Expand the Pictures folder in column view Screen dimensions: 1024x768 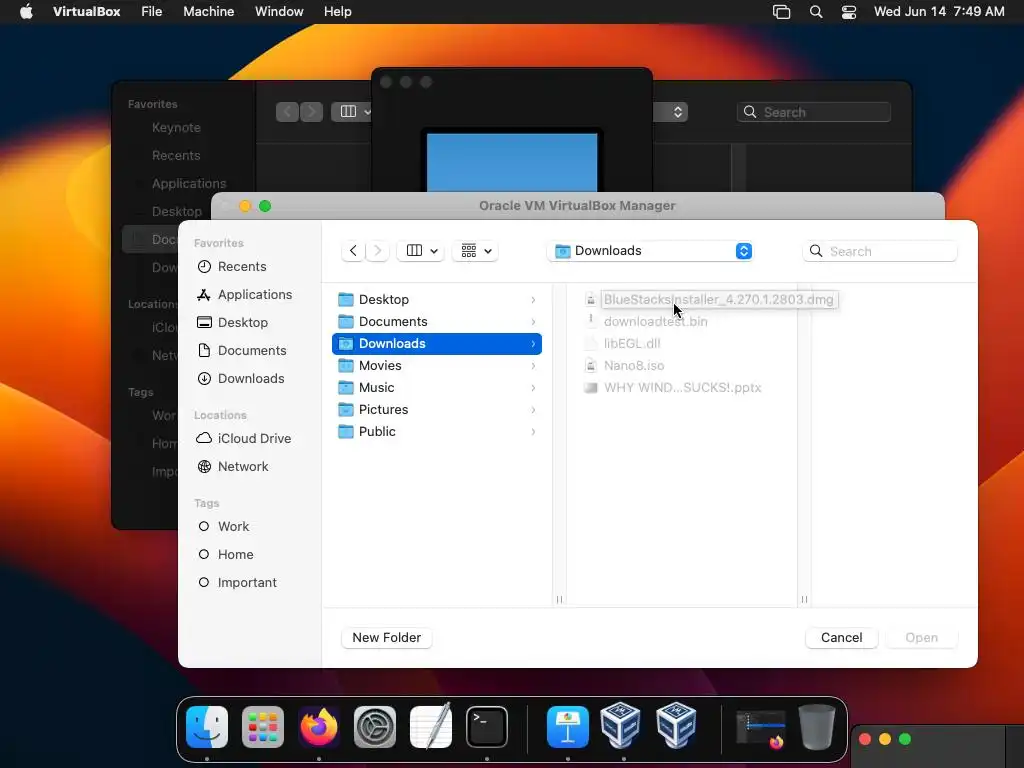[437, 409]
